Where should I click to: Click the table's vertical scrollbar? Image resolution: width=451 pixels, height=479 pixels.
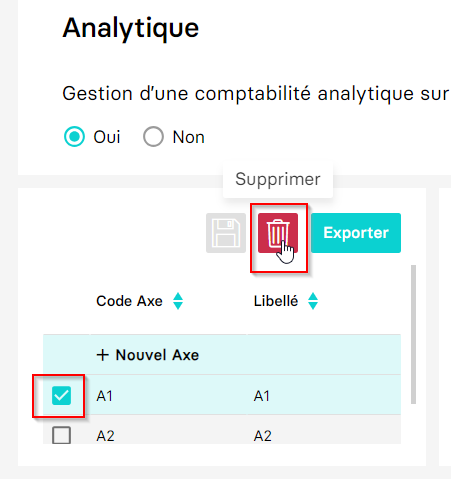click(413, 334)
